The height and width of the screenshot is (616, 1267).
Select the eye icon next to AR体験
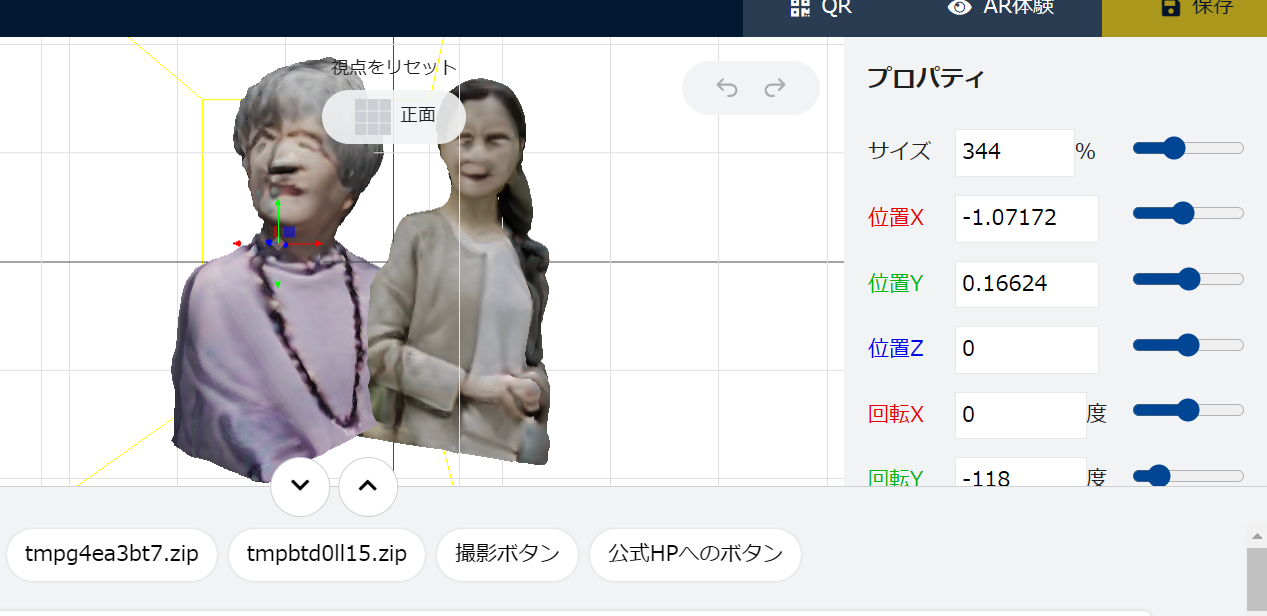[x=957, y=8]
